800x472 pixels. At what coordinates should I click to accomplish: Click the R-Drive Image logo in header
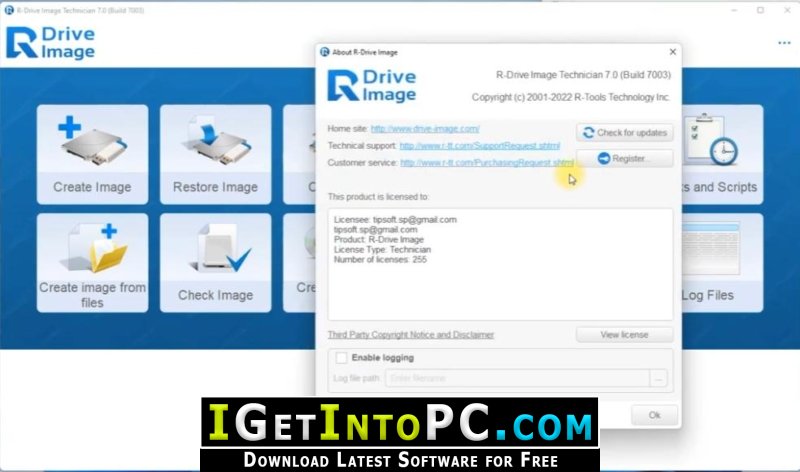tap(50, 43)
